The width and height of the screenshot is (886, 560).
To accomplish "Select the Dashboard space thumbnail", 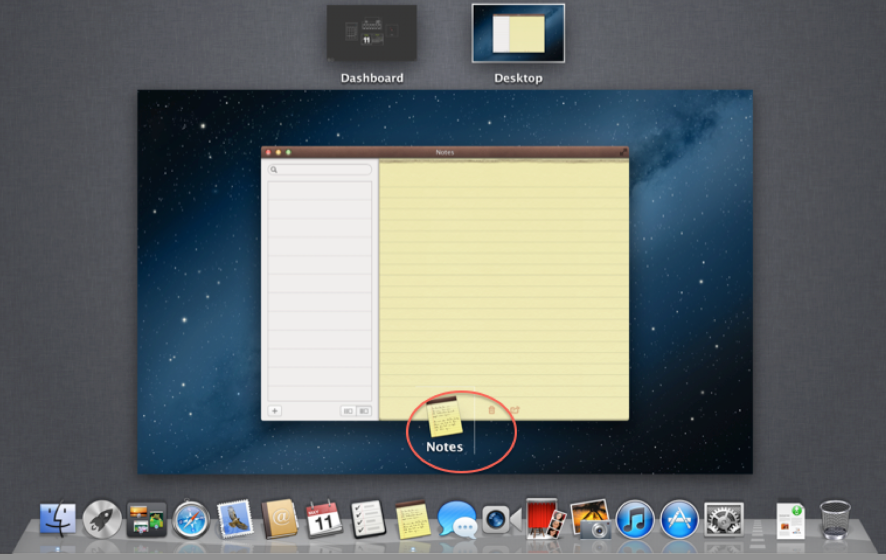I will (372, 34).
